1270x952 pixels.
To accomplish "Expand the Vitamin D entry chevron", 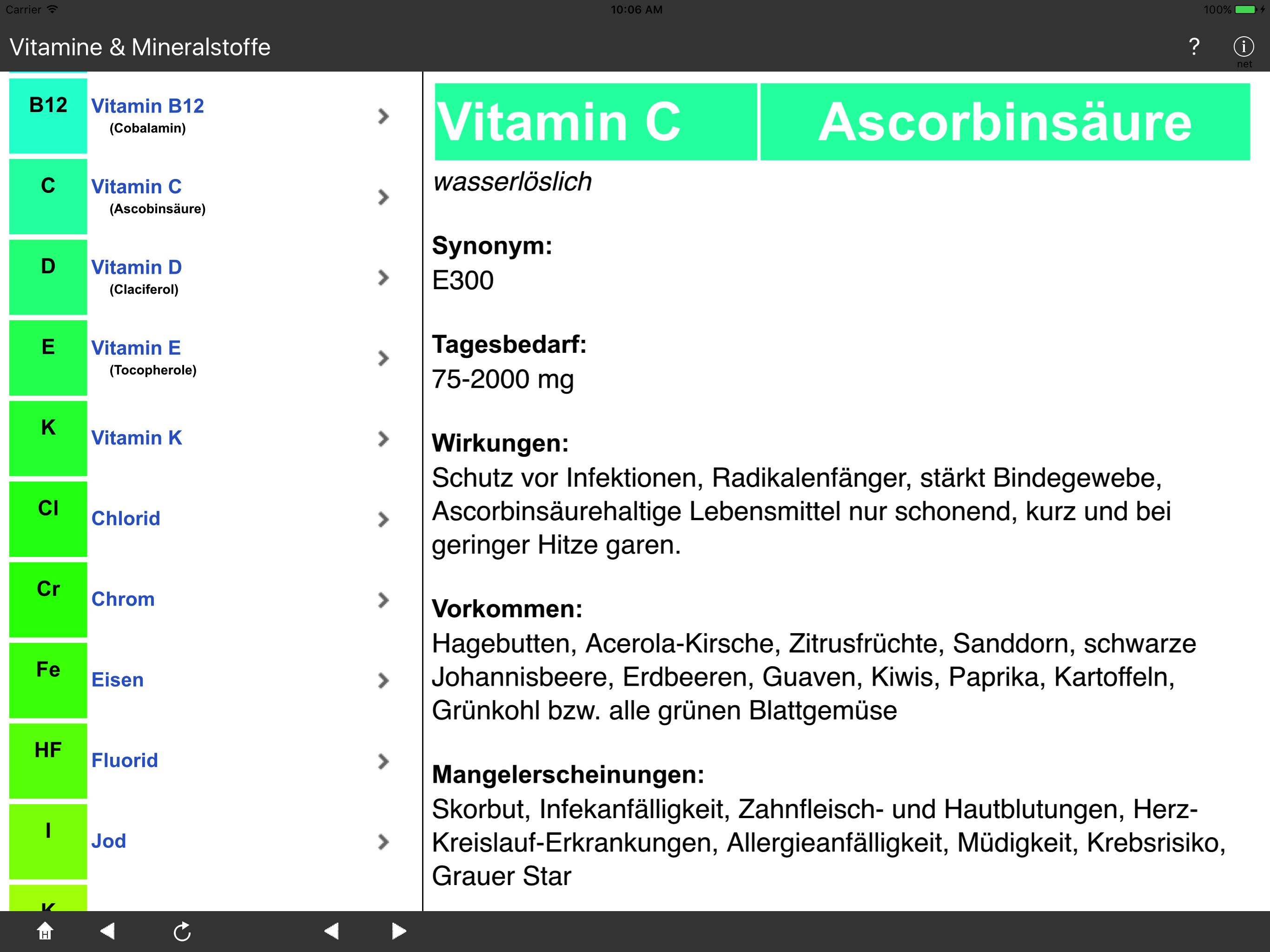I will tap(383, 278).
